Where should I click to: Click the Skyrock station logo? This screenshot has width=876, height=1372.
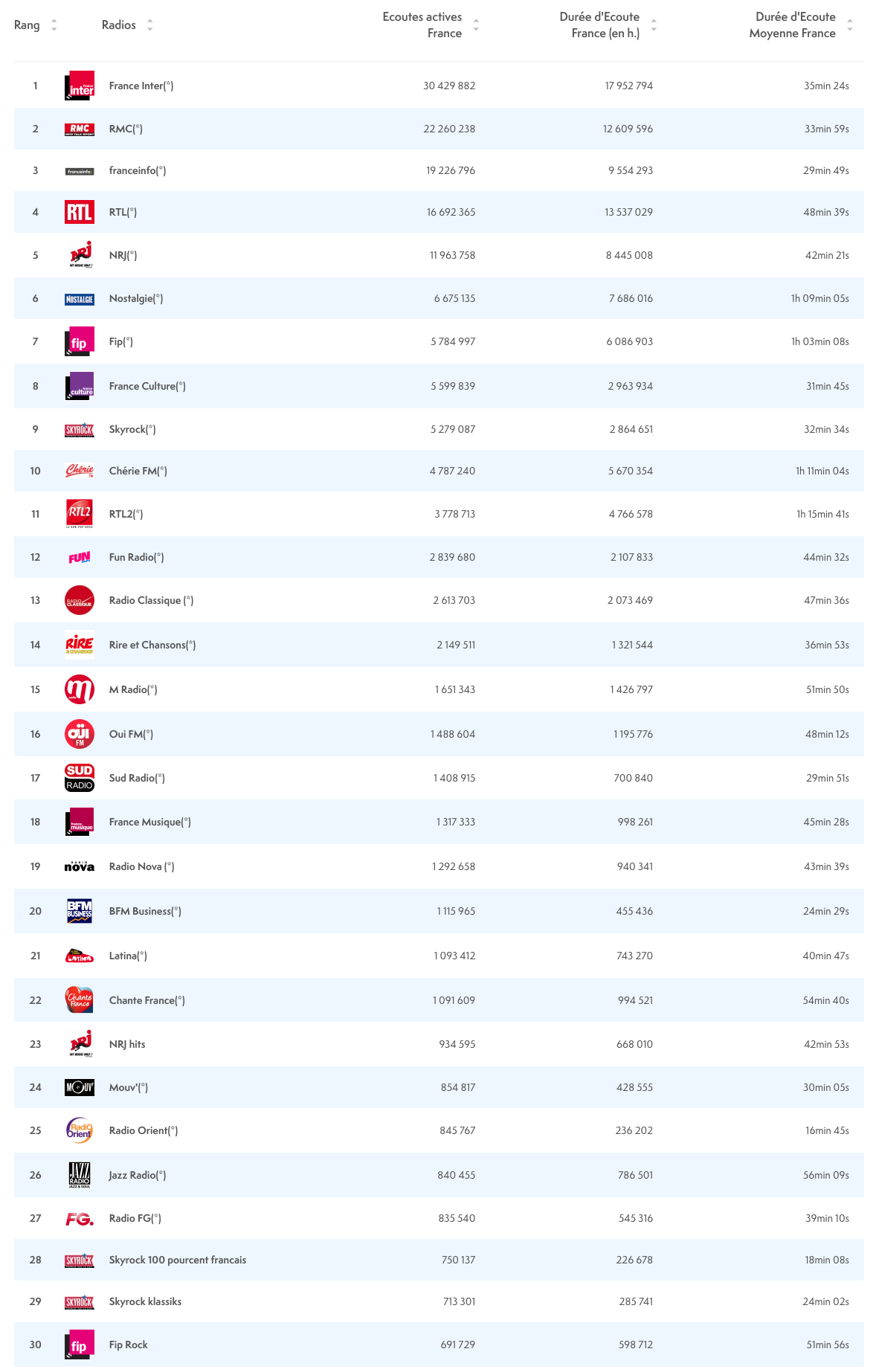coord(80,430)
